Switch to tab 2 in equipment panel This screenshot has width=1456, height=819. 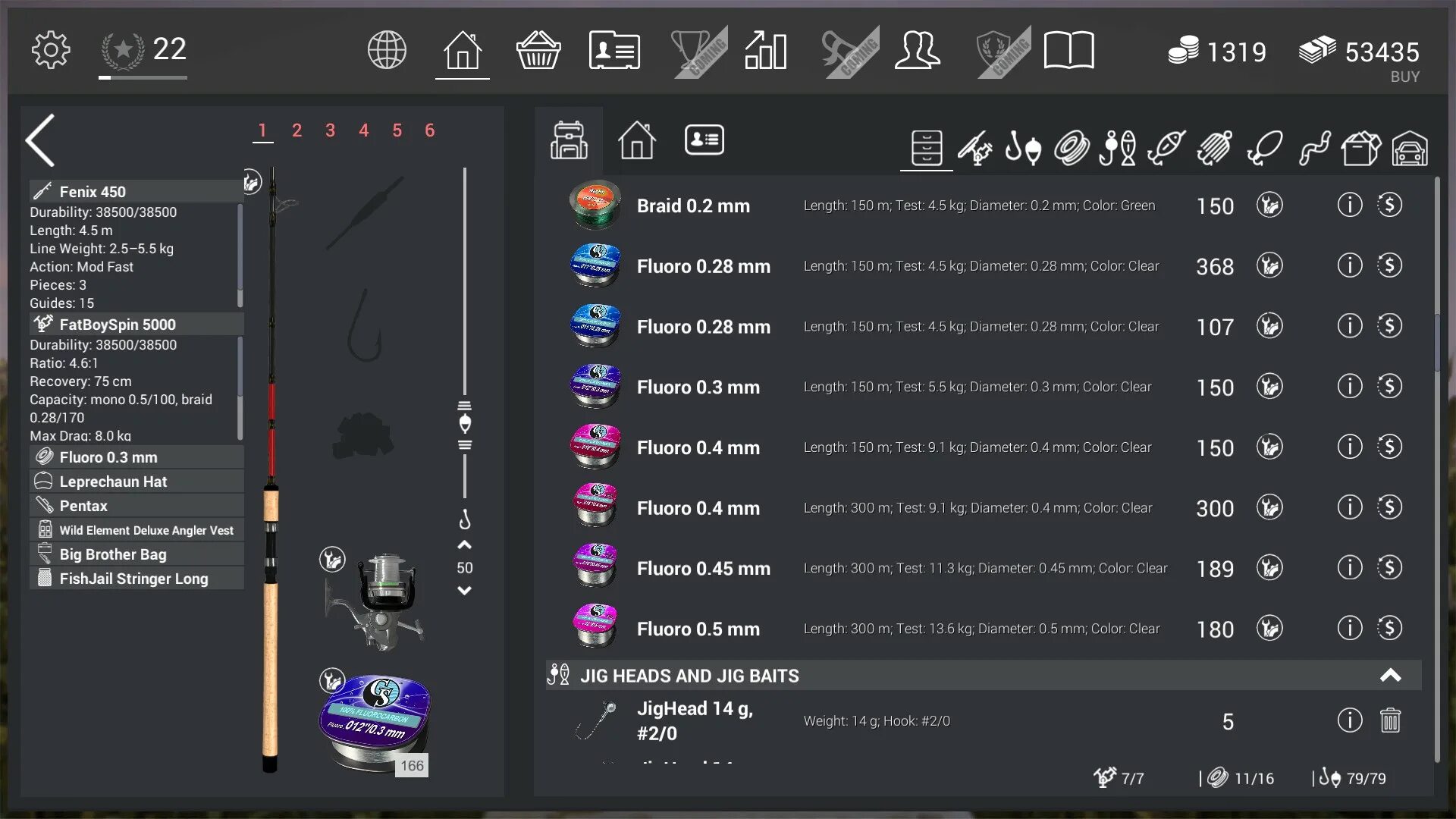pyautogui.click(x=296, y=130)
